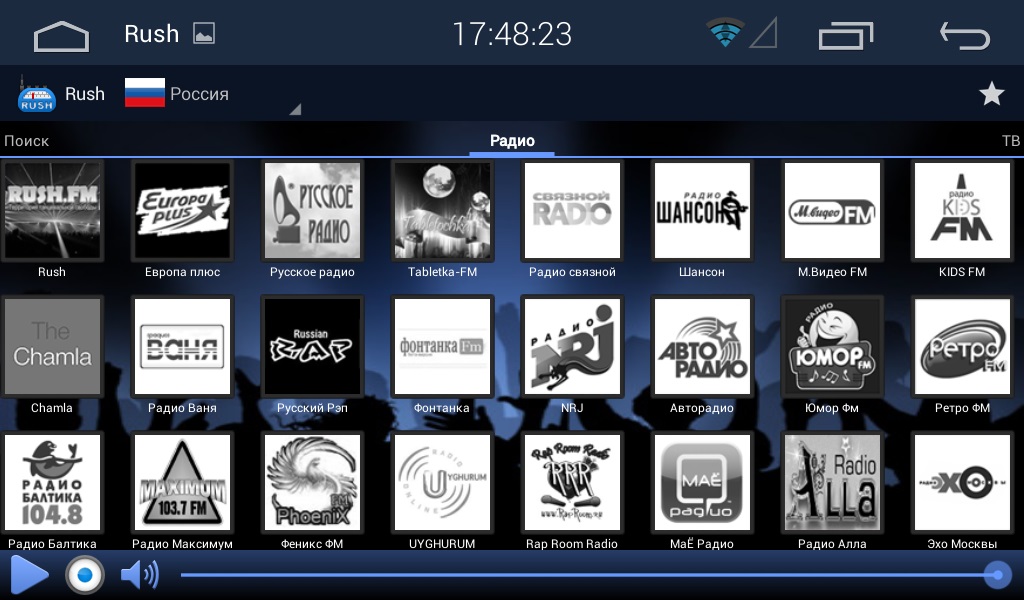The width and height of the screenshot is (1024, 600).
Task: Tap the Android home button
Action: (x=61, y=36)
